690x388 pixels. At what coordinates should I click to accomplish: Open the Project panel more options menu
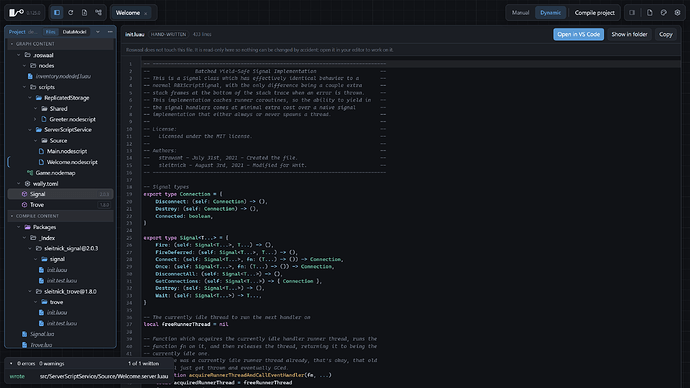pos(110,32)
